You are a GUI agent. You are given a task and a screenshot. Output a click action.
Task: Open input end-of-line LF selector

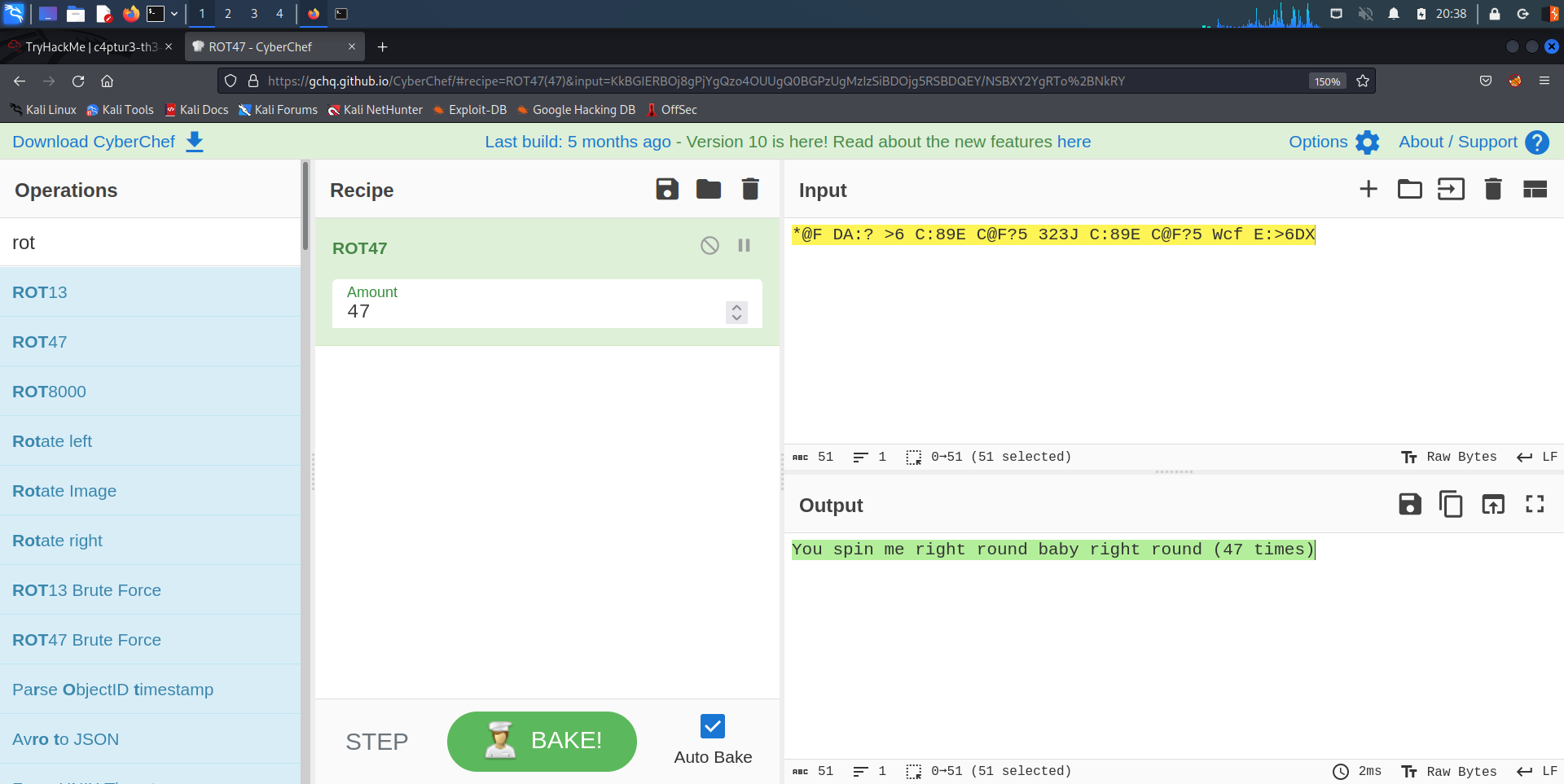(x=1537, y=457)
